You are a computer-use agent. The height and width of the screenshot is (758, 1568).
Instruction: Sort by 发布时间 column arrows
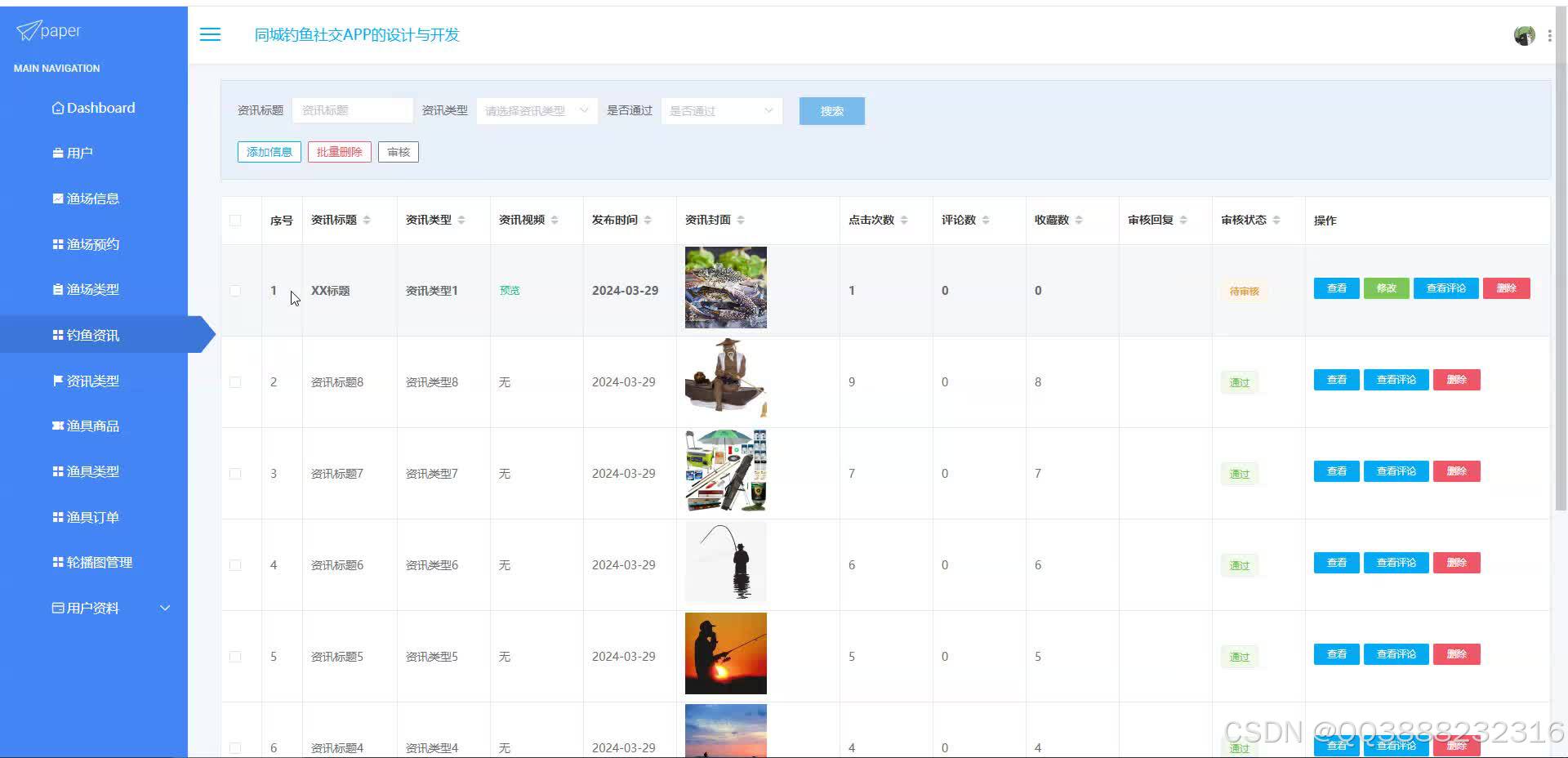648,220
